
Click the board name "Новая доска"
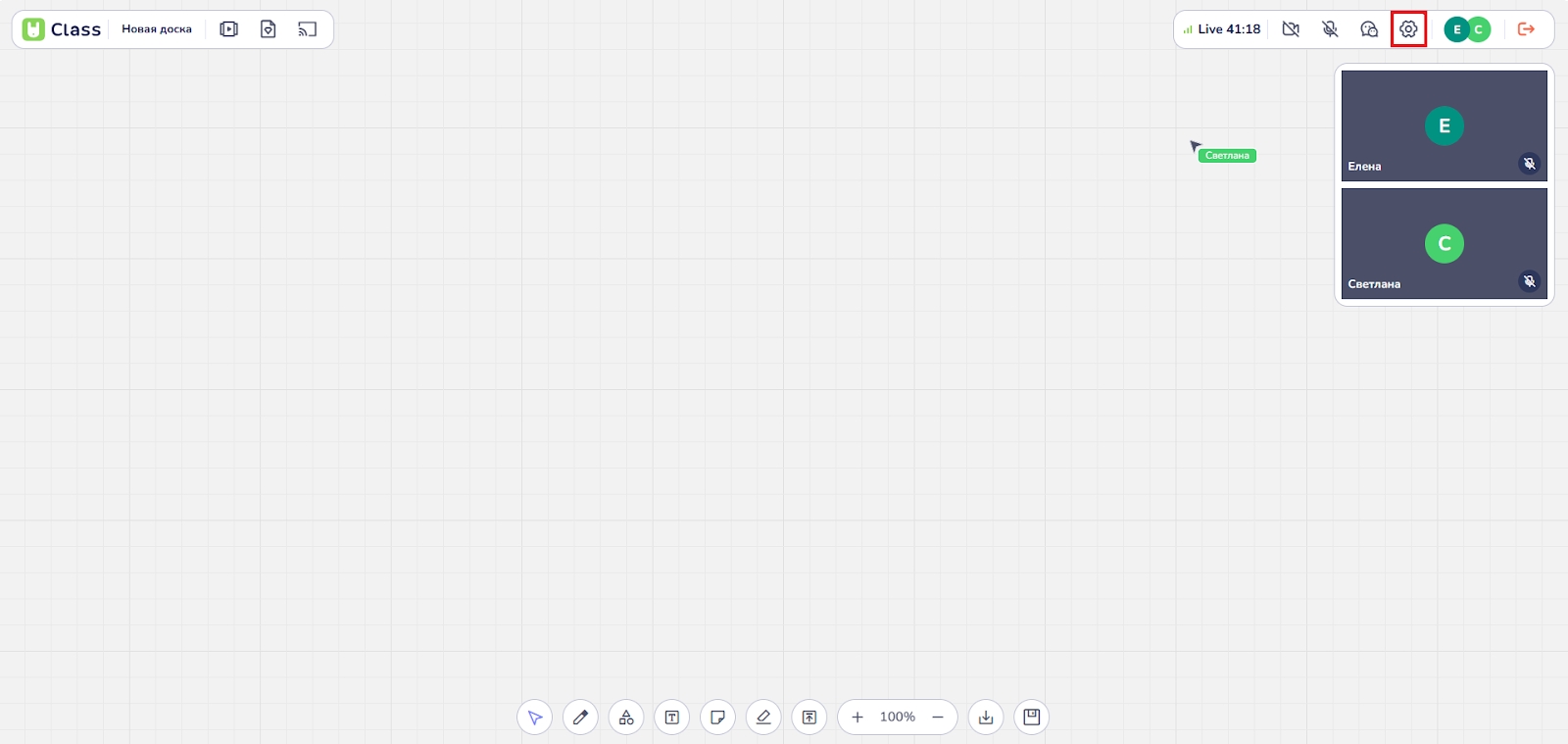point(157,29)
